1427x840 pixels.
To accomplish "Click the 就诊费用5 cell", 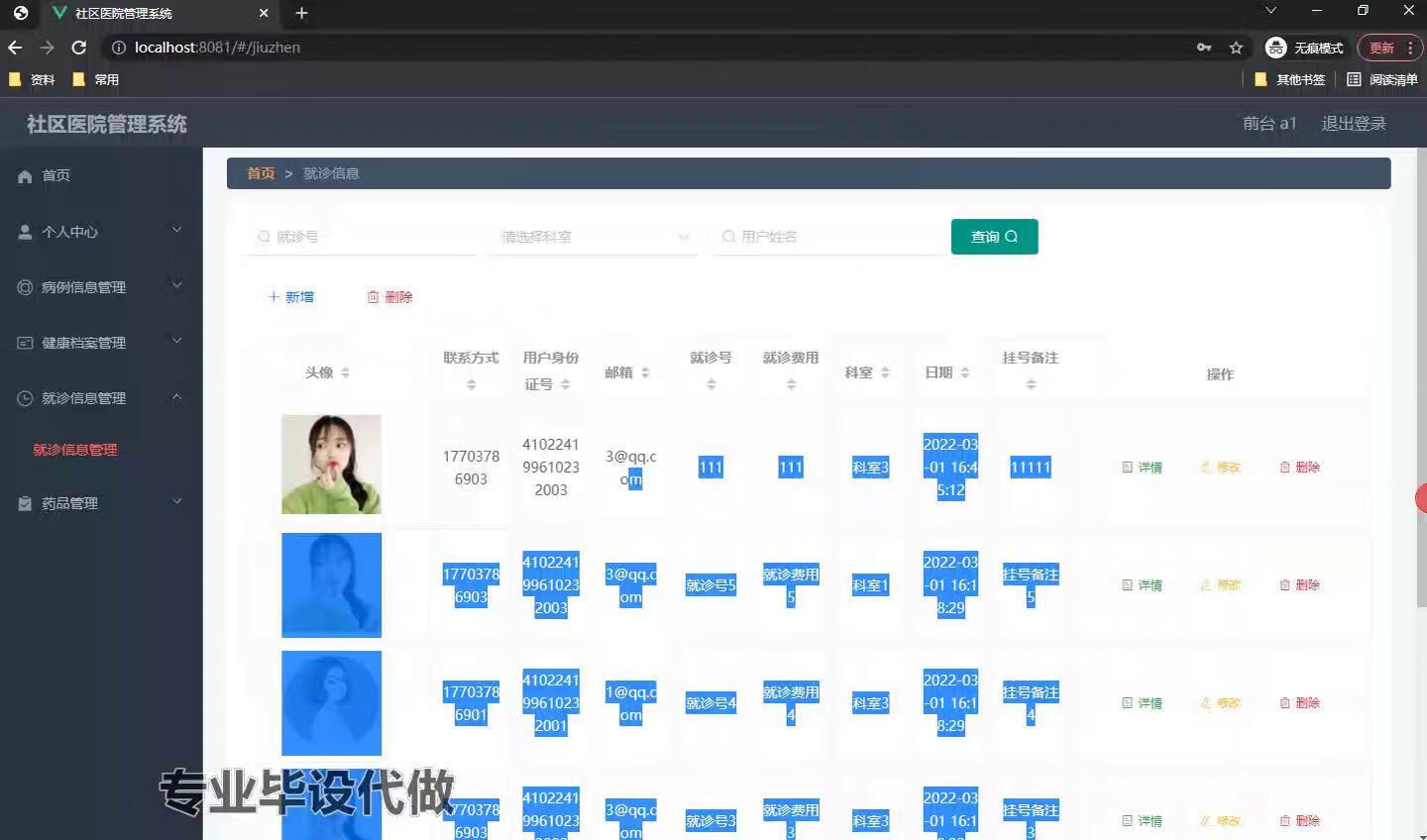I will pyautogui.click(x=791, y=585).
